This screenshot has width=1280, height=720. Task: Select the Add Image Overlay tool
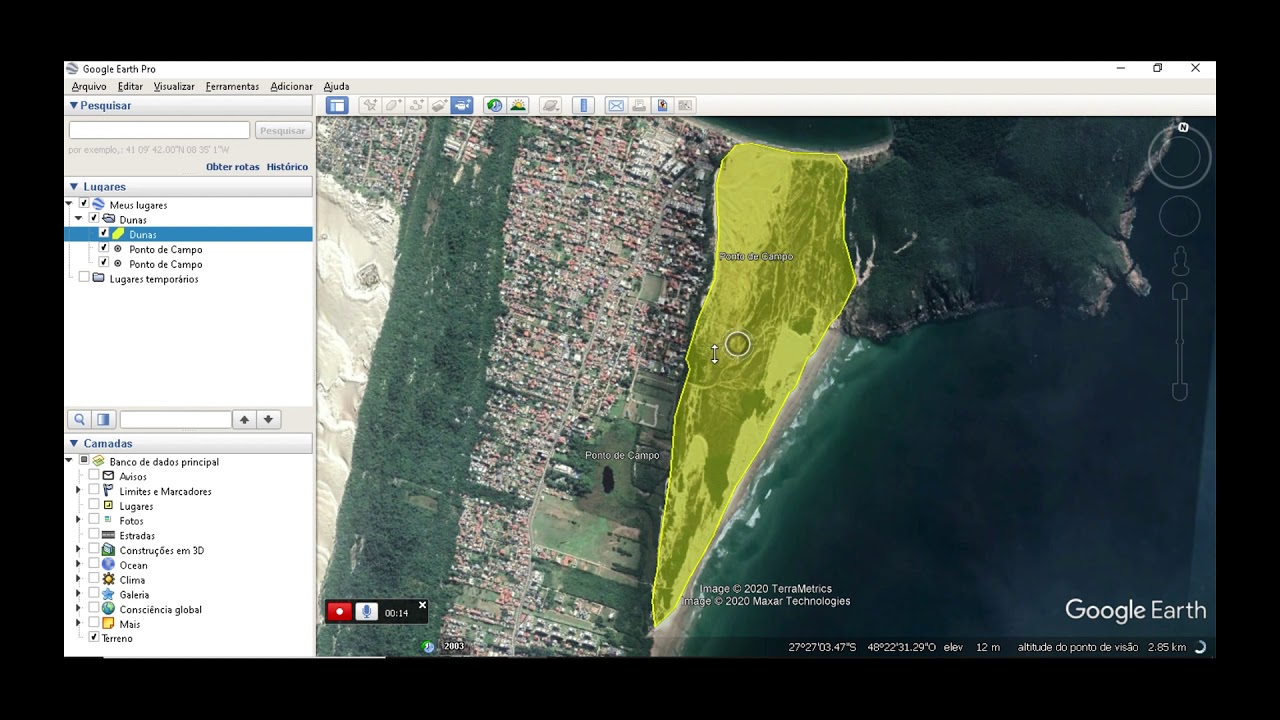tap(439, 105)
